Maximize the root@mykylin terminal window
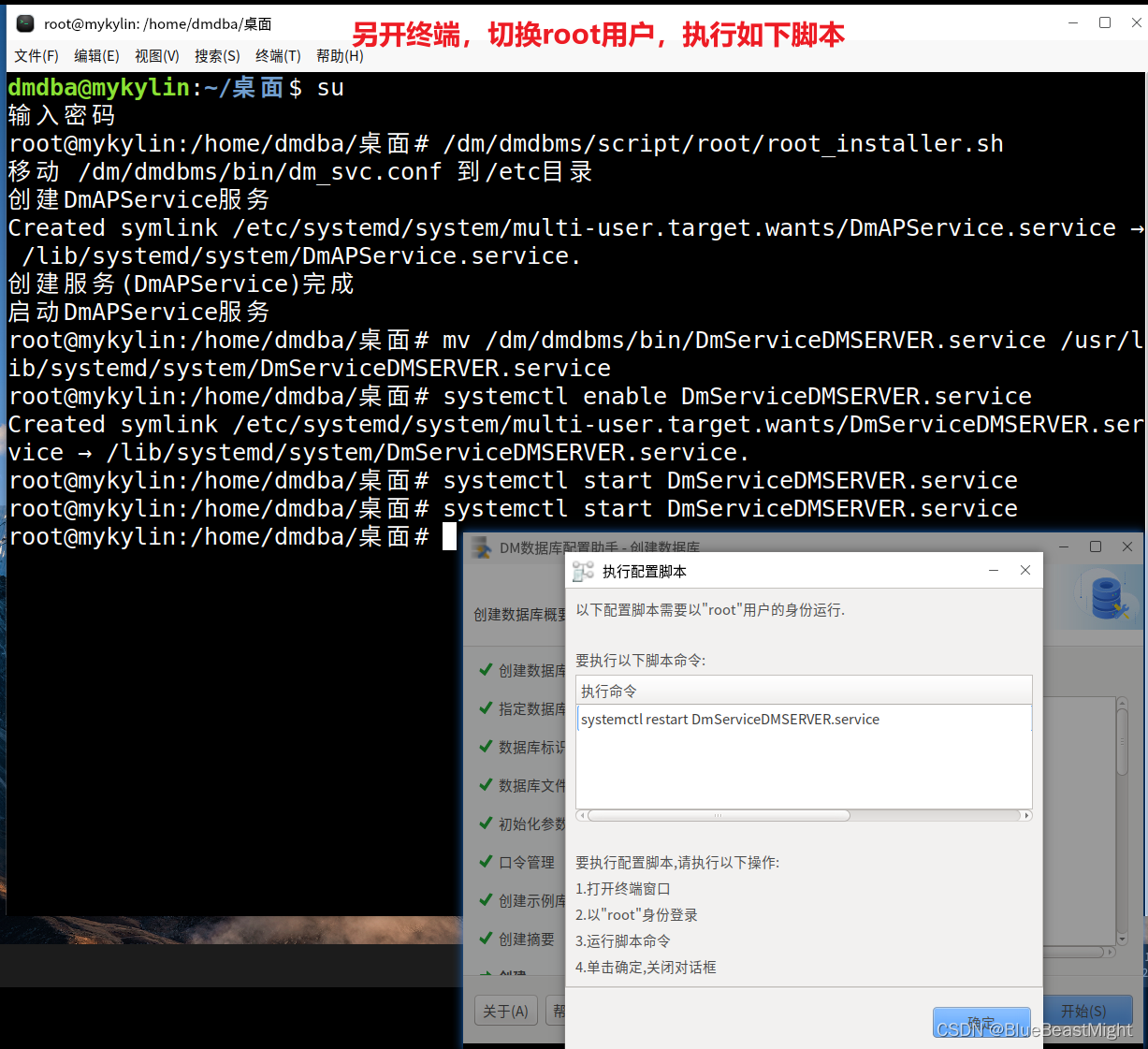 tap(1105, 22)
